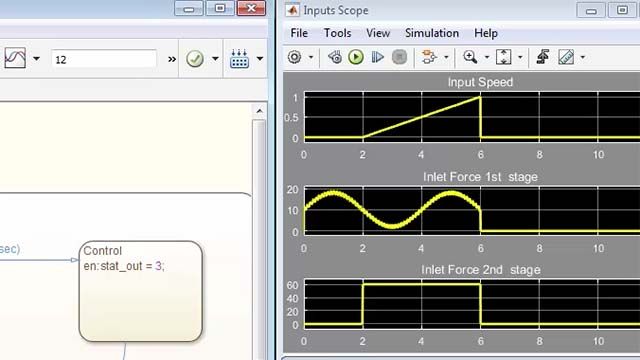Open Simulation menu in Inputs Scope
The image size is (640, 360).
click(432, 33)
